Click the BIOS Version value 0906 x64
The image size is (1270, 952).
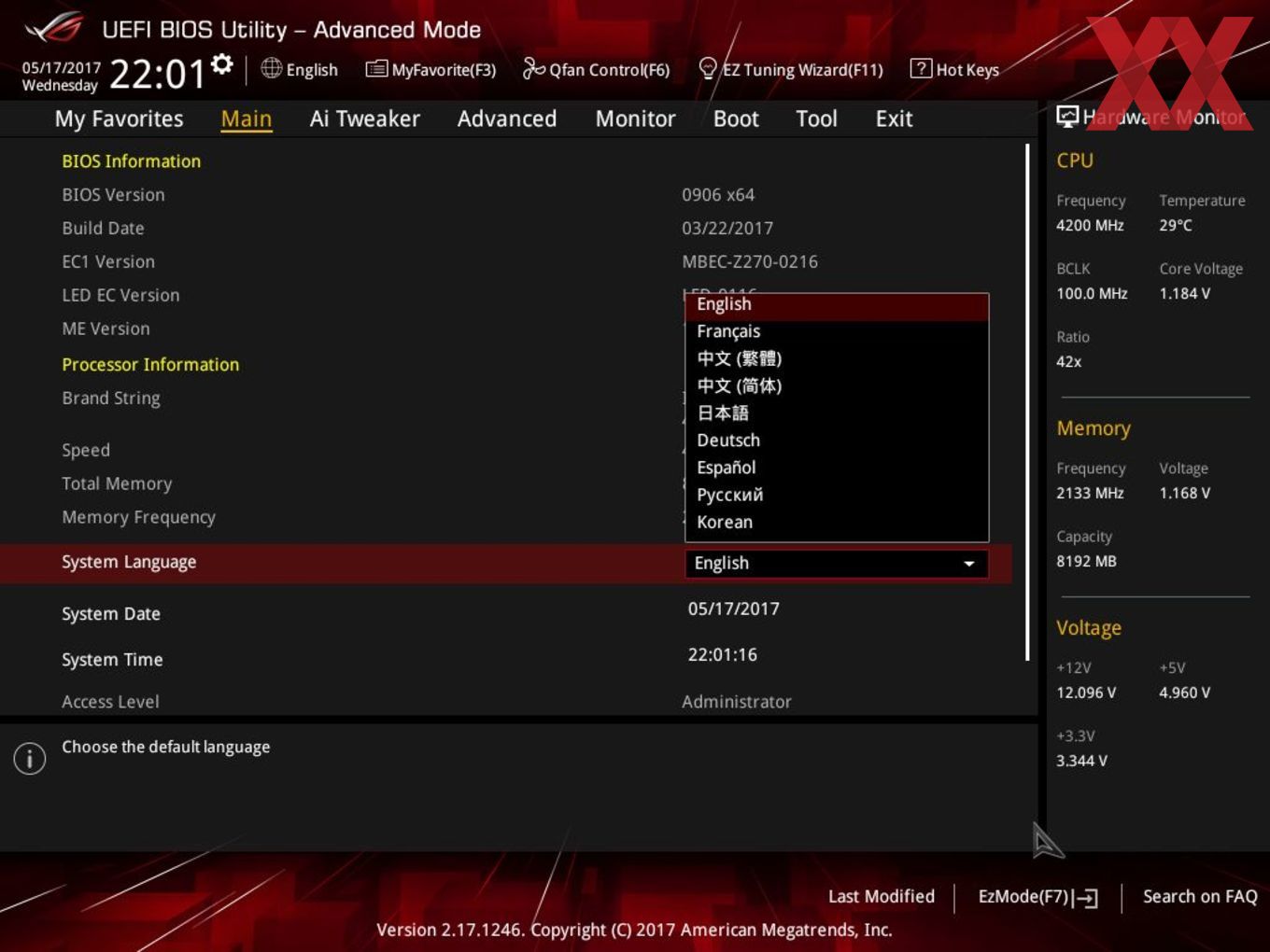(x=718, y=195)
